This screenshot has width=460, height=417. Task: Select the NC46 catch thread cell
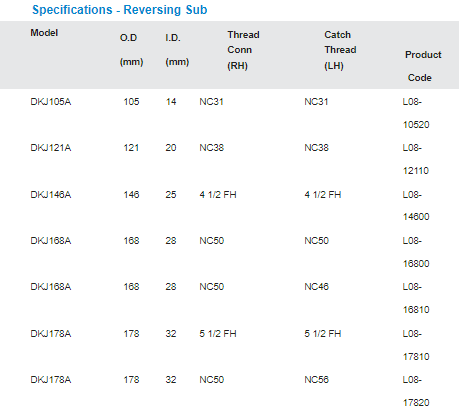pos(316,287)
